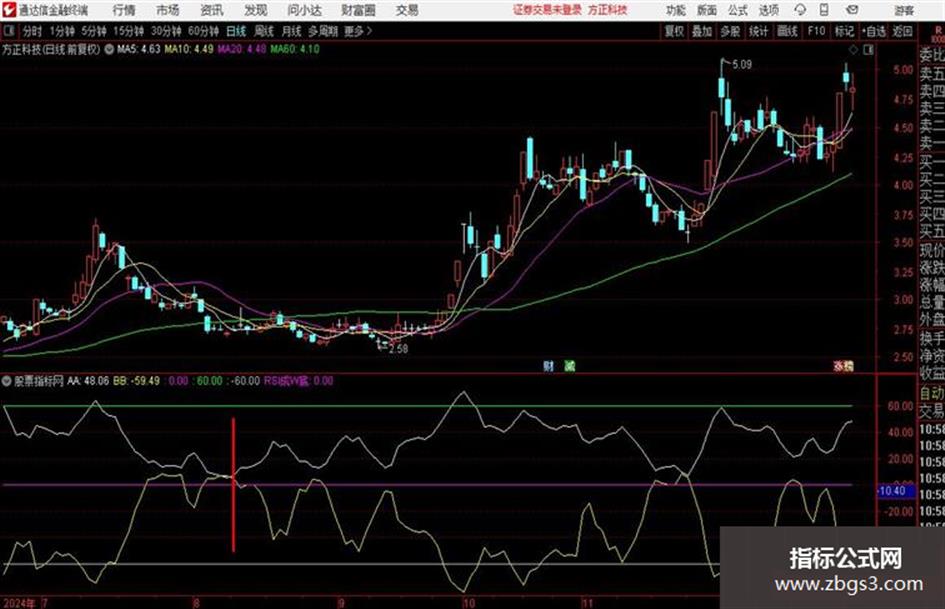
Task: Expand the 股票指标网 sub-chart dropdown circle
Action: (7, 381)
